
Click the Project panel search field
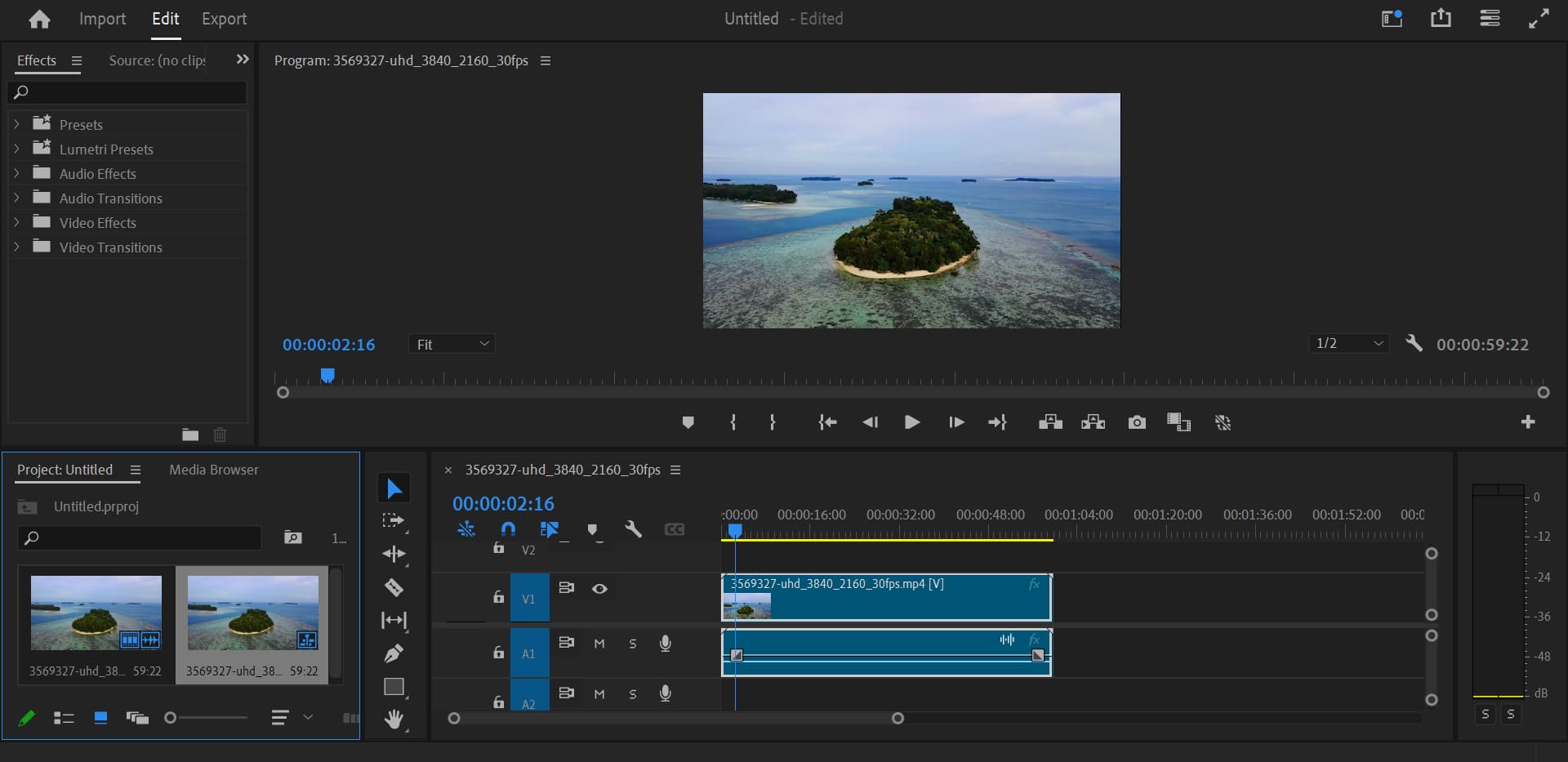pos(139,537)
